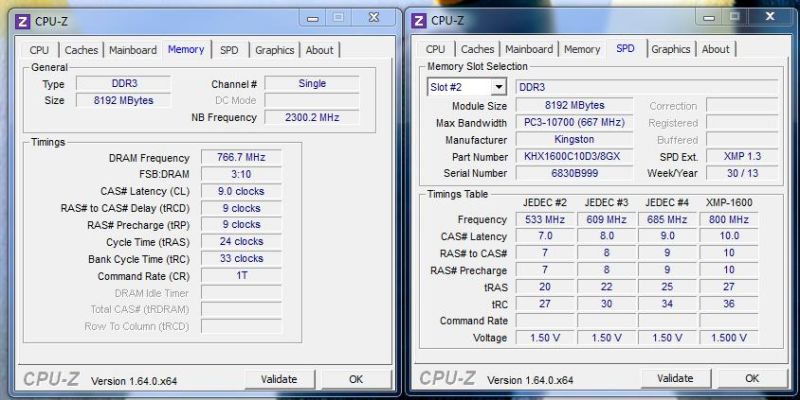The width and height of the screenshot is (800, 400).
Task: Open About tab in left window
Action: pos(319,50)
